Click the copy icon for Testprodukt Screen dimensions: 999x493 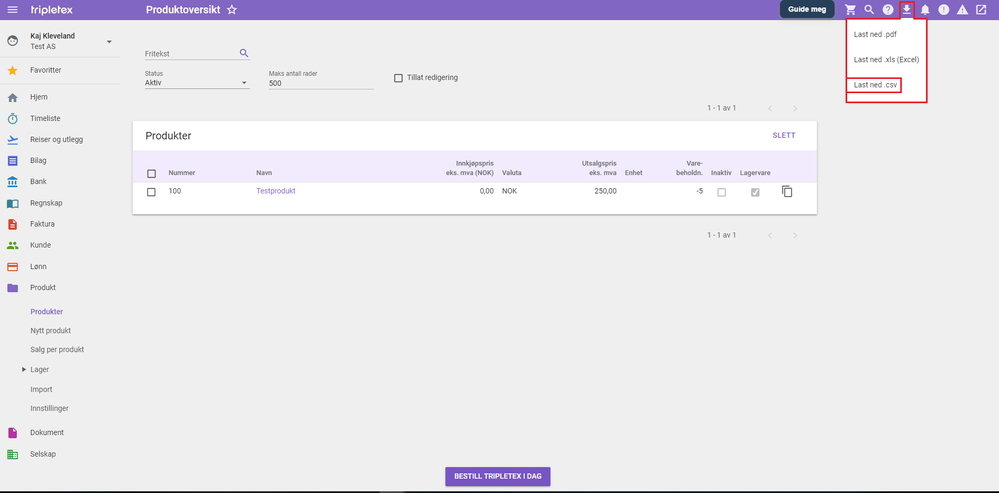click(787, 191)
